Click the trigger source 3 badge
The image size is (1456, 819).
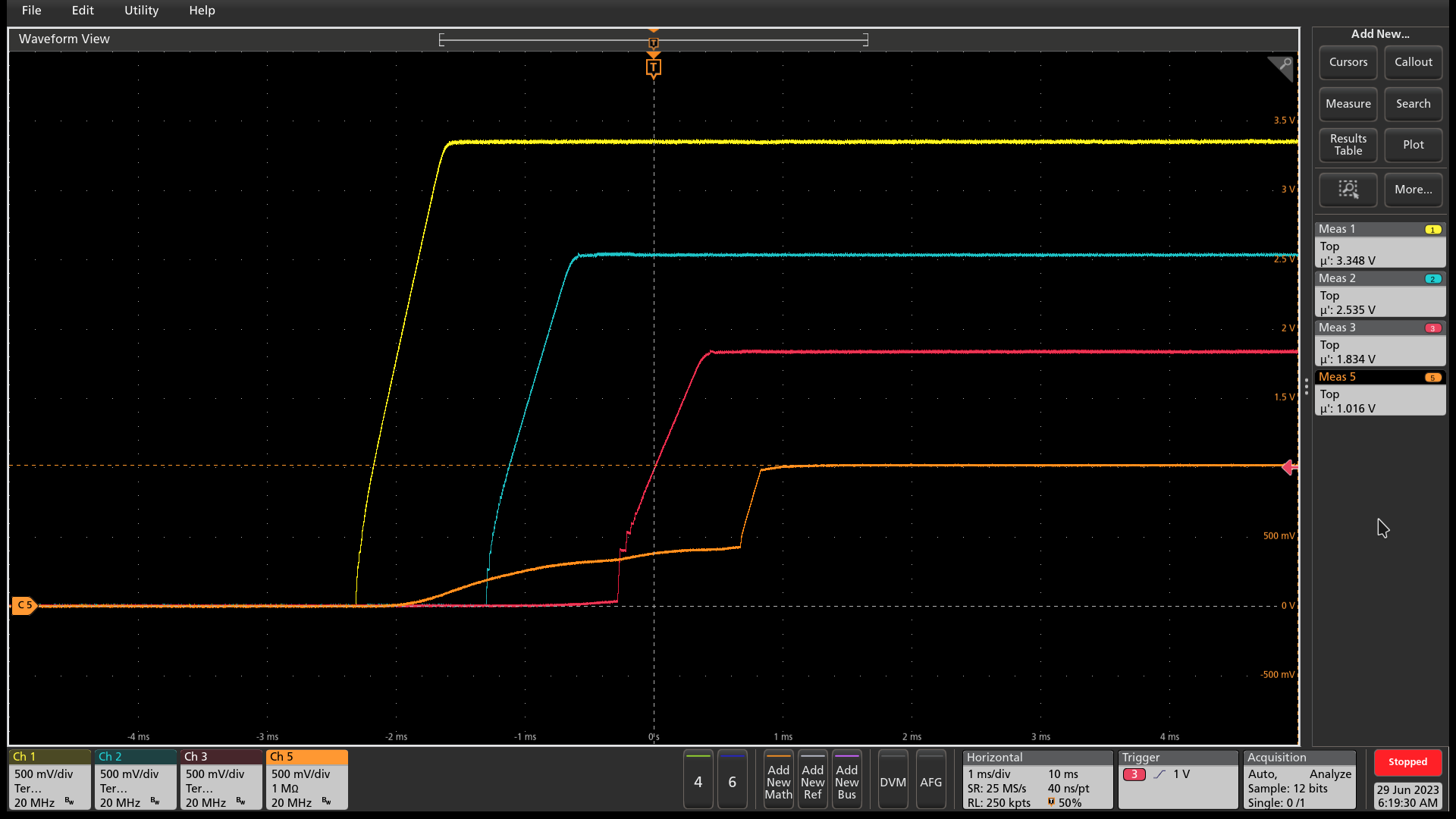coord(1134,774)
